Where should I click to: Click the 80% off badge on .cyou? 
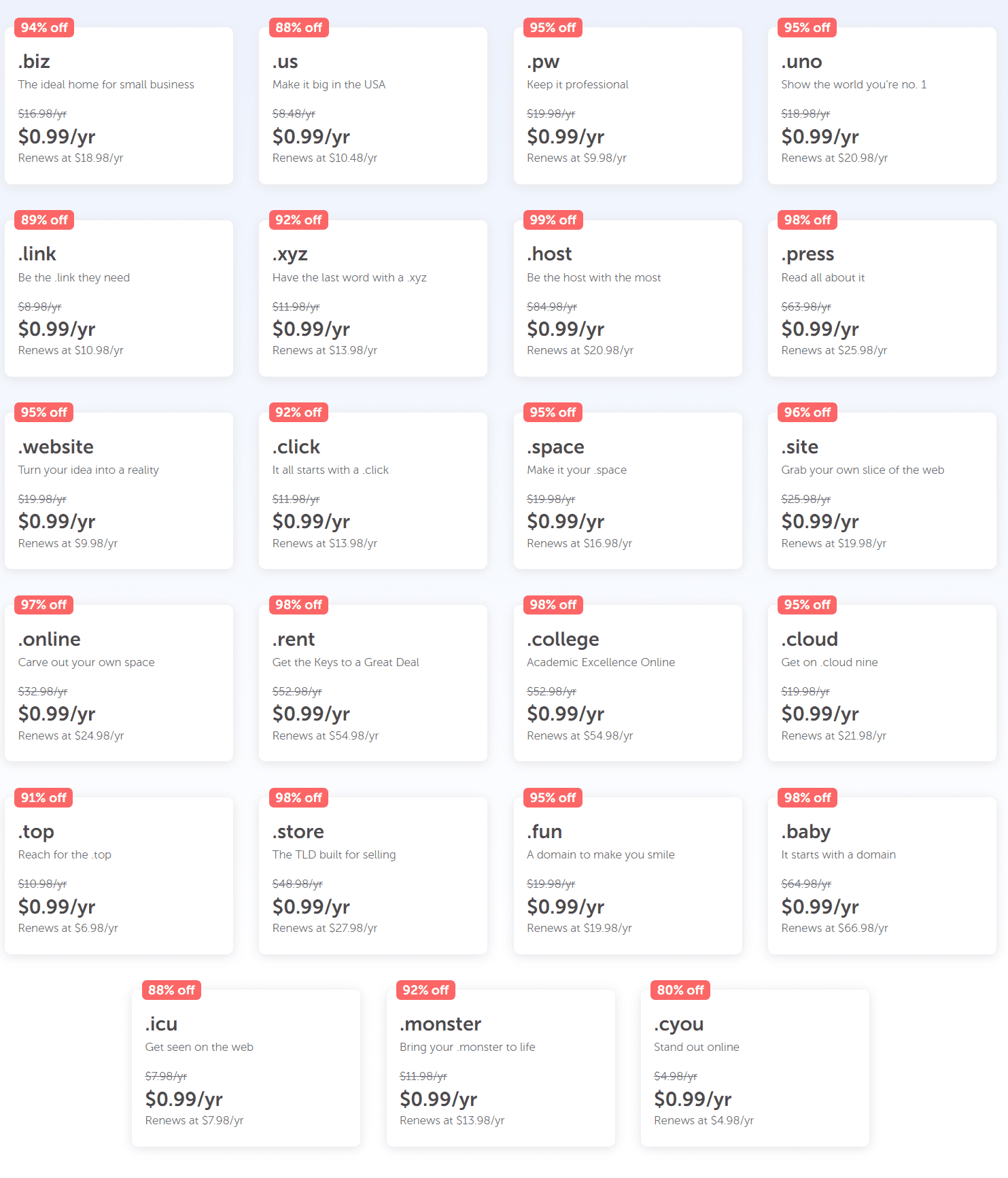coord(680,990)
